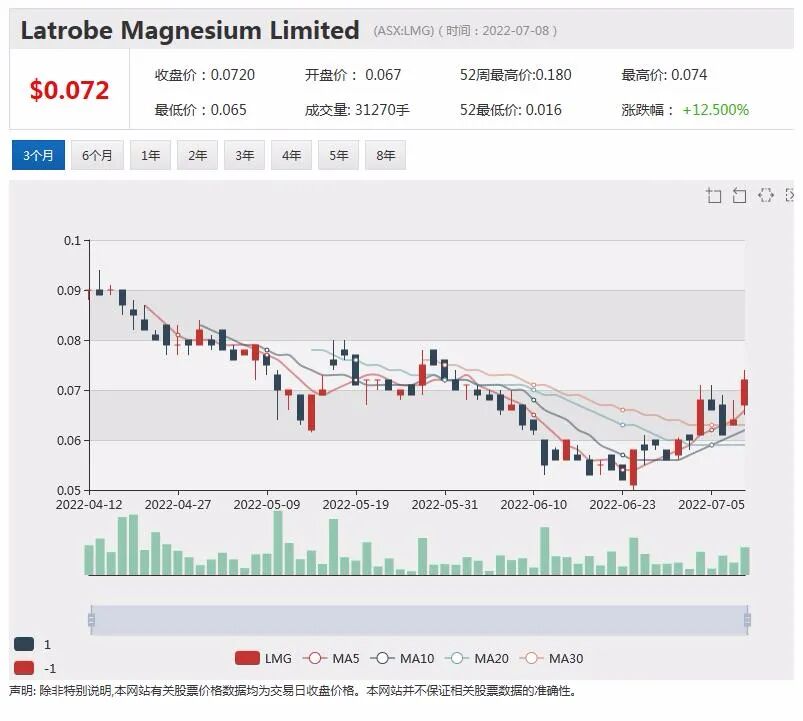Click the +12.500% change percentage
803x721 pixels.
[715, 110]
